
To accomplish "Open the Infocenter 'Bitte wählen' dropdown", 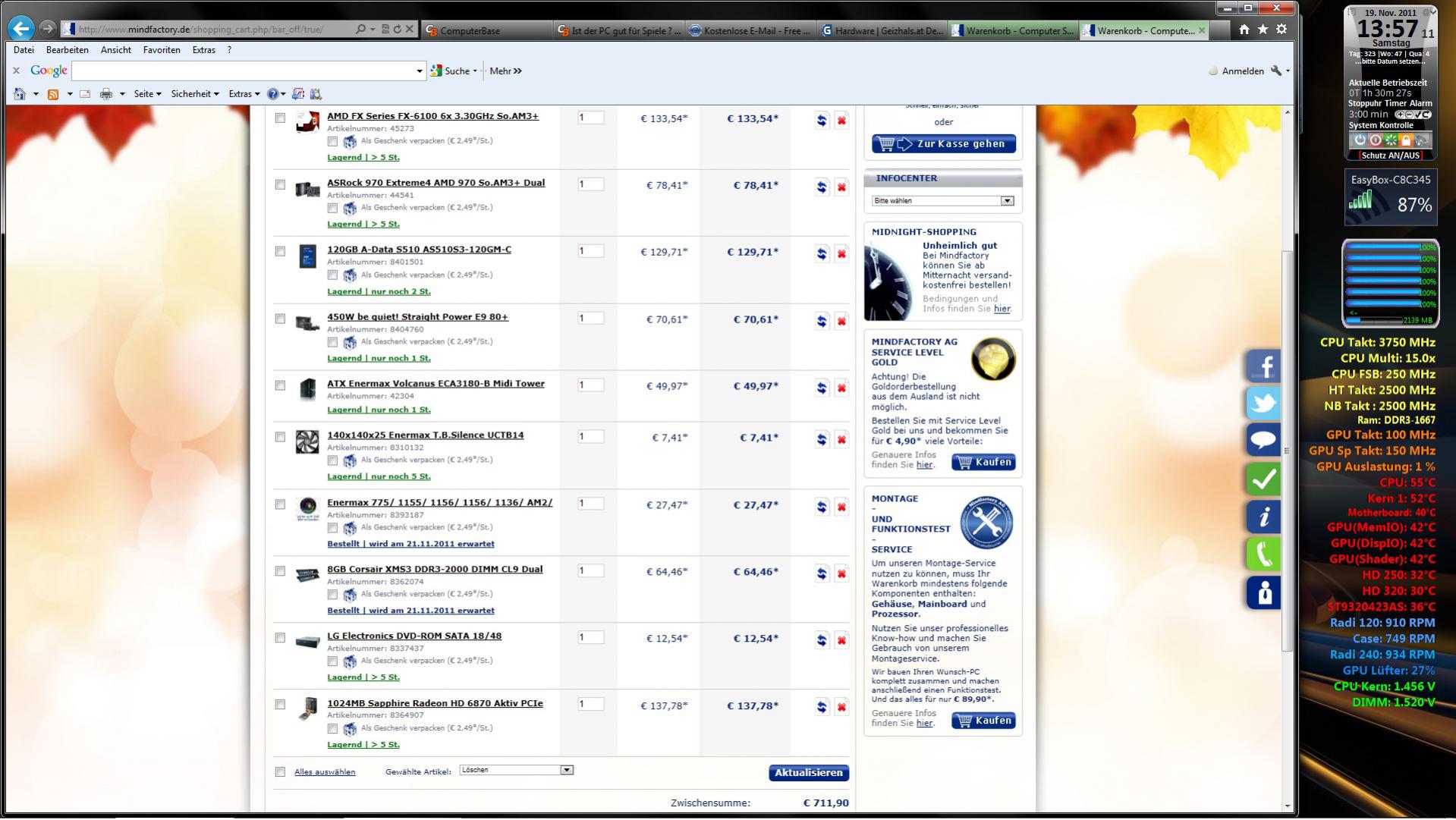I will click(x=942, y=201).
